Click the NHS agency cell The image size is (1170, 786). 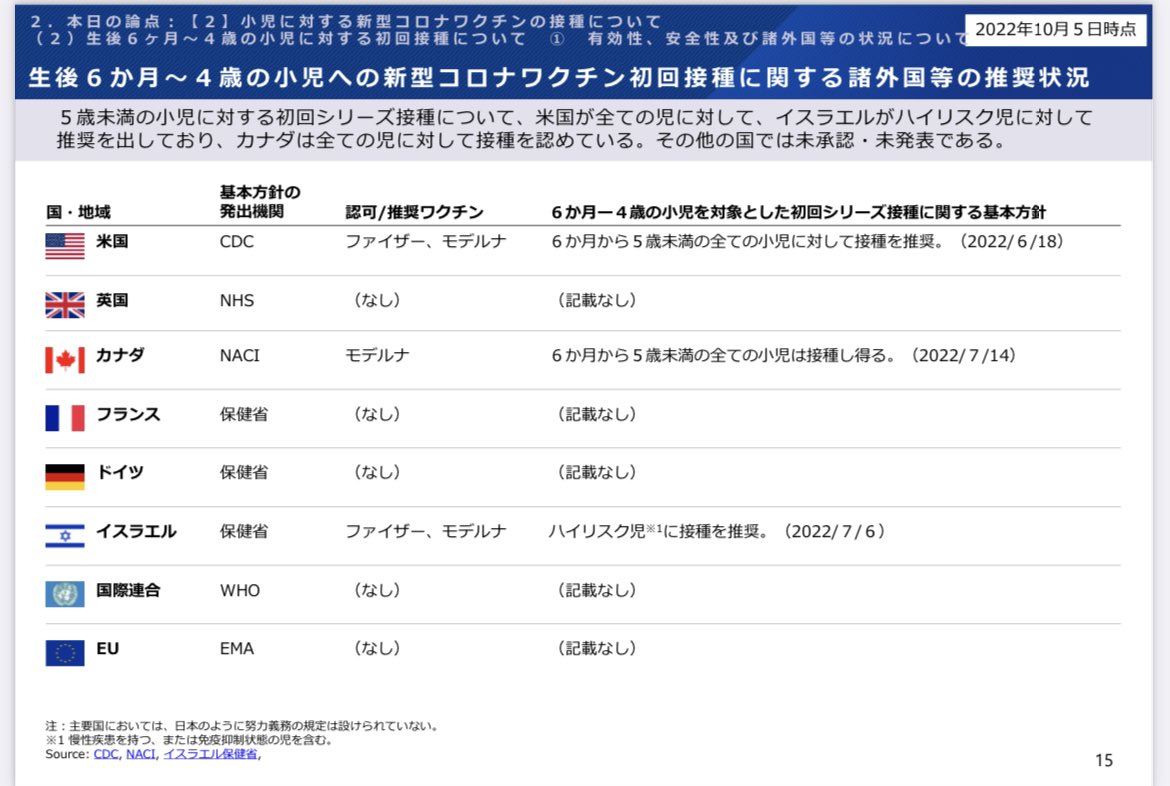[237, 300]
